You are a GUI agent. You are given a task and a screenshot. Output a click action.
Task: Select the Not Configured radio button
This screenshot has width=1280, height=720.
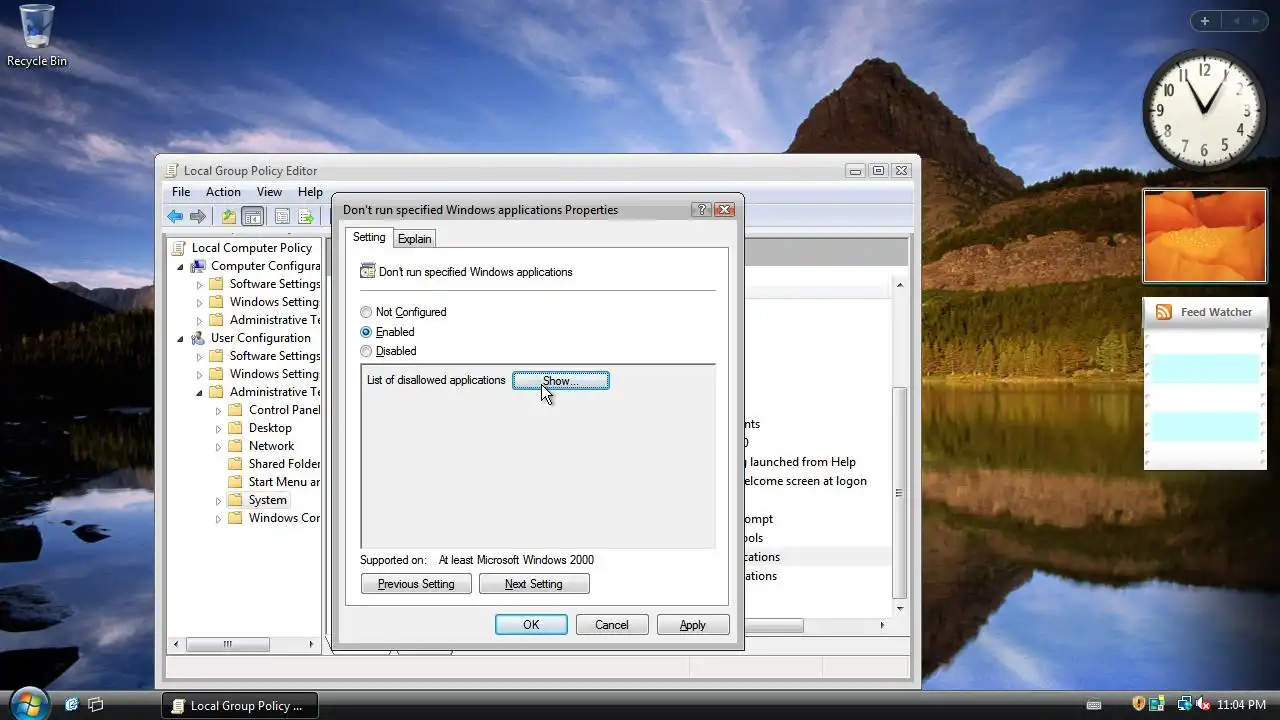366,313
